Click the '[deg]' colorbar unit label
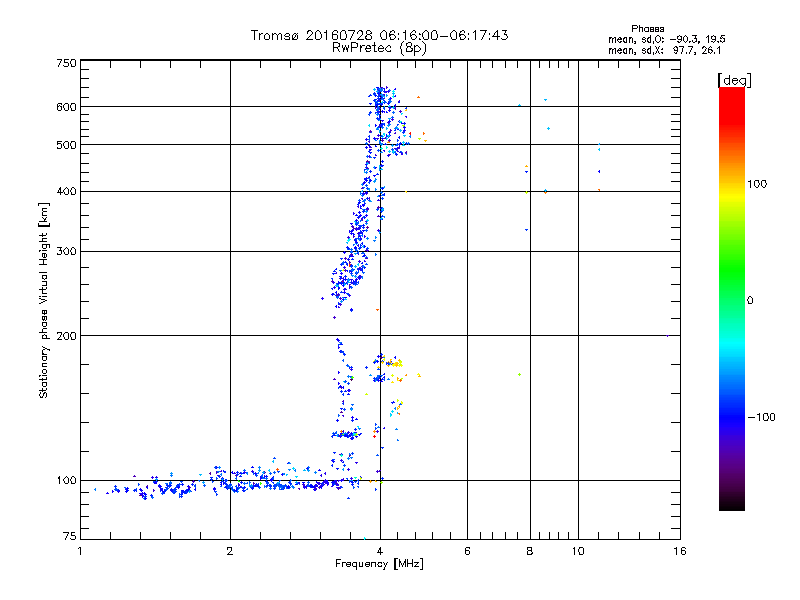The width and height of the screenshot is (800, 600). (x=734, y=81)
